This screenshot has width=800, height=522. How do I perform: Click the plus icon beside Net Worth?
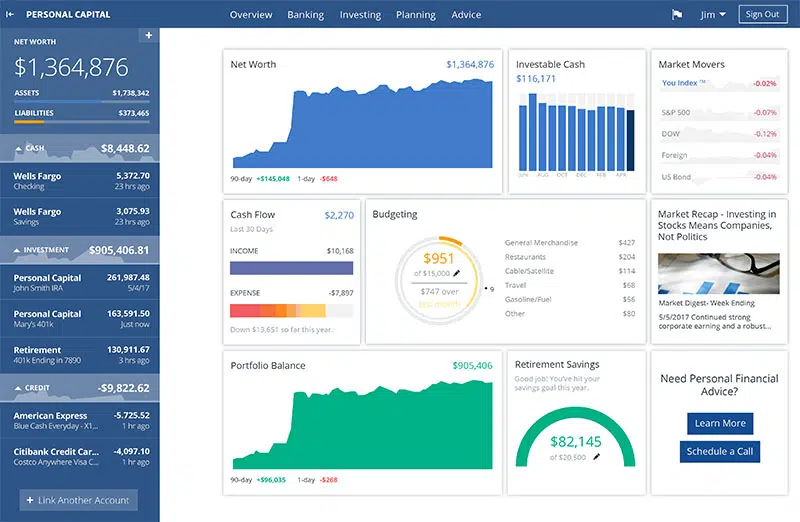click(148, 36)
